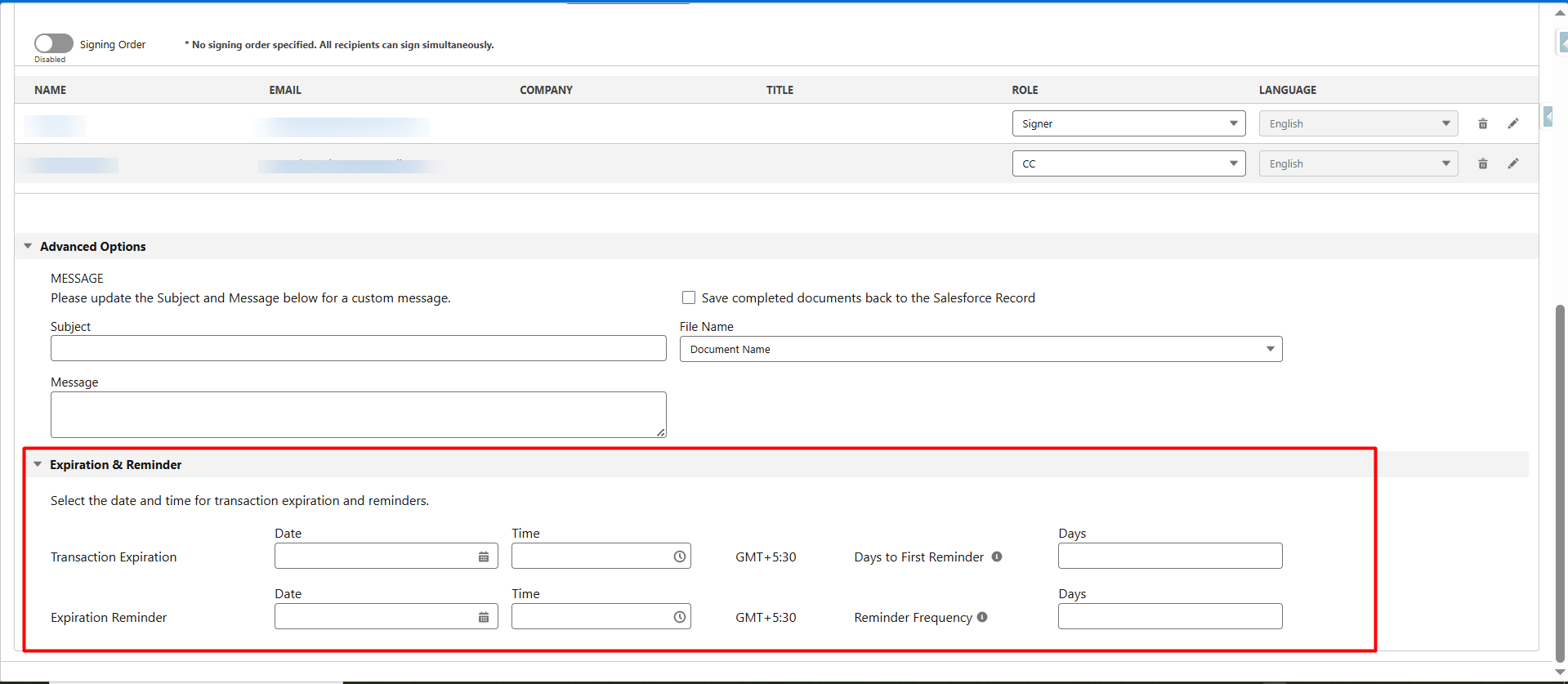Open clock picker for Expiration Reminder time
1568x684 pixels.
[x=679, y=617]
